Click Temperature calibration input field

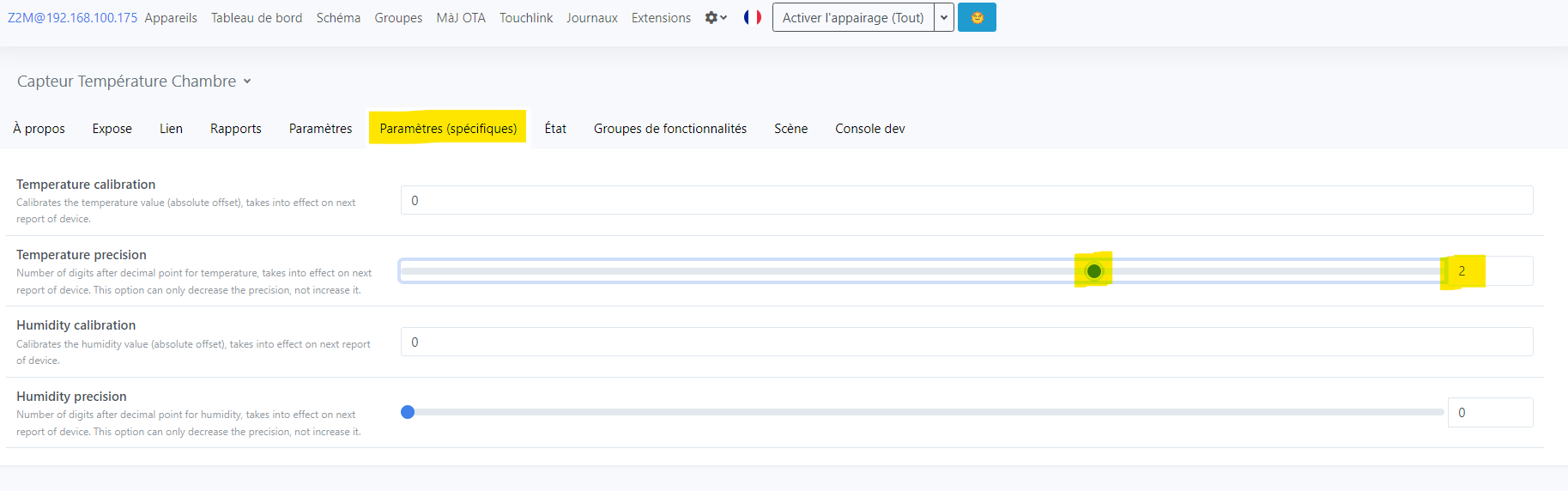[967, 200]
